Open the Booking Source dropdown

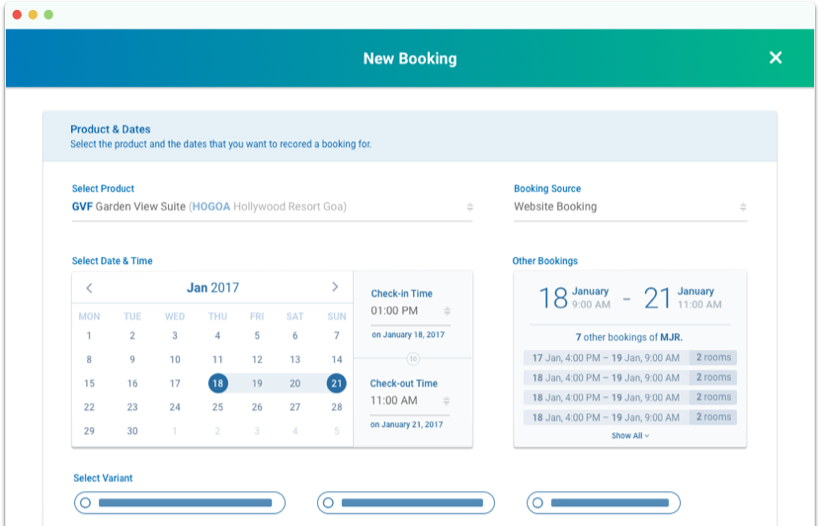pyautogui.click(x=630, y=207)
